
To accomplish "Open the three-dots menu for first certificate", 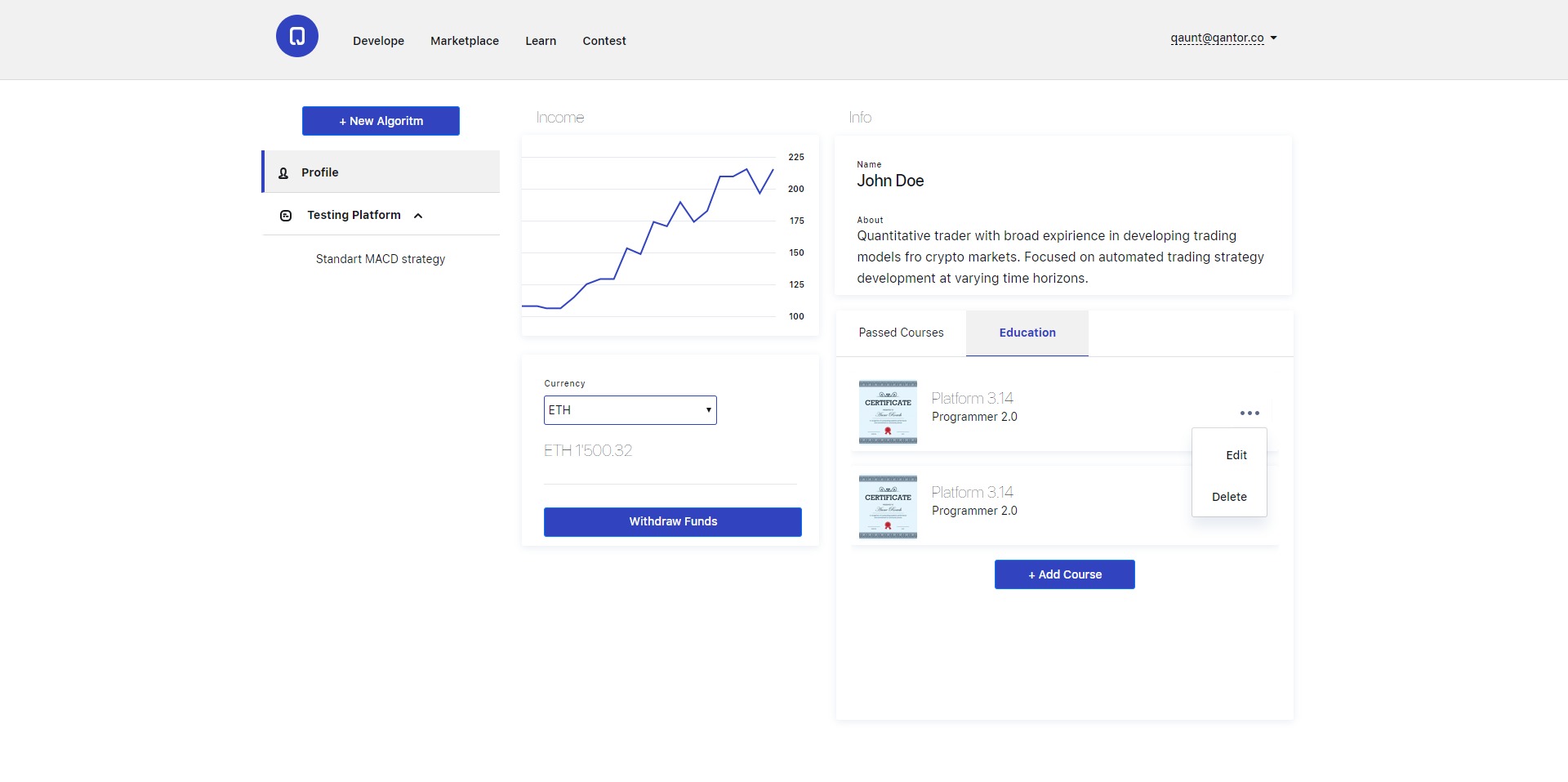I will (1249, 413).
